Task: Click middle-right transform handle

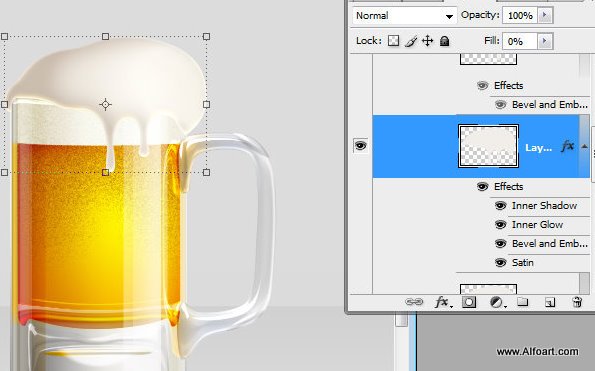Action: click(x=206, y=104)
